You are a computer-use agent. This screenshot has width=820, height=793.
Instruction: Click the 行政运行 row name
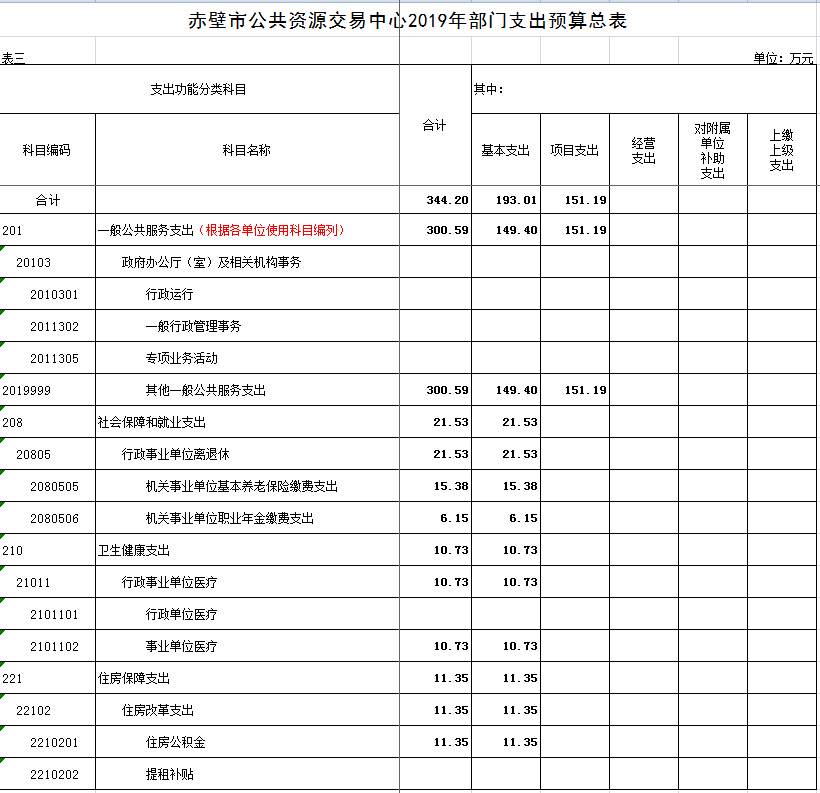pyautogui.click(x=169, y=294)
